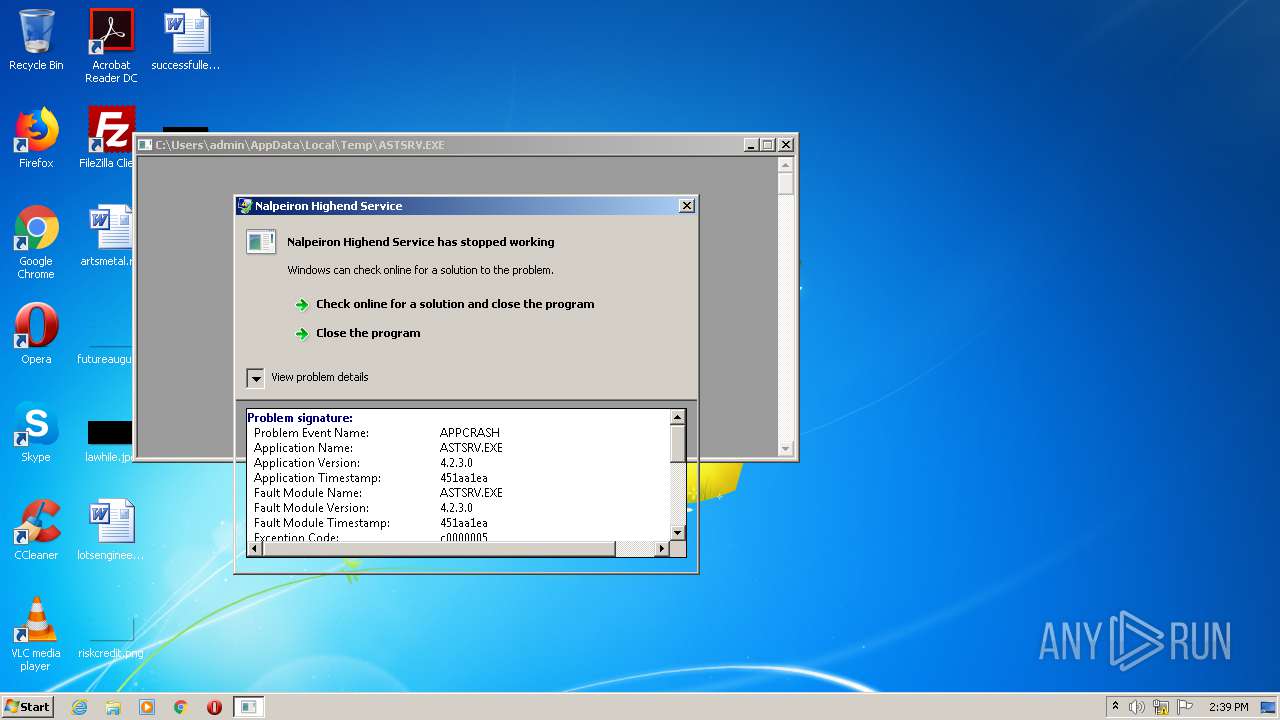The width and height of the screenshot is (1280, 720).
Task: Click the system clock showing 2:39 PM
Action: point(1228,707)
